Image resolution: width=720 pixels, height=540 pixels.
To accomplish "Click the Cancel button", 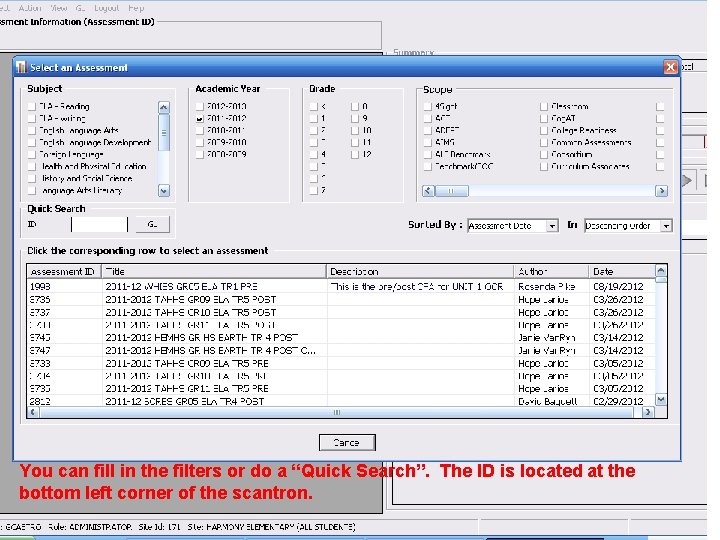I will pos(347,443).
